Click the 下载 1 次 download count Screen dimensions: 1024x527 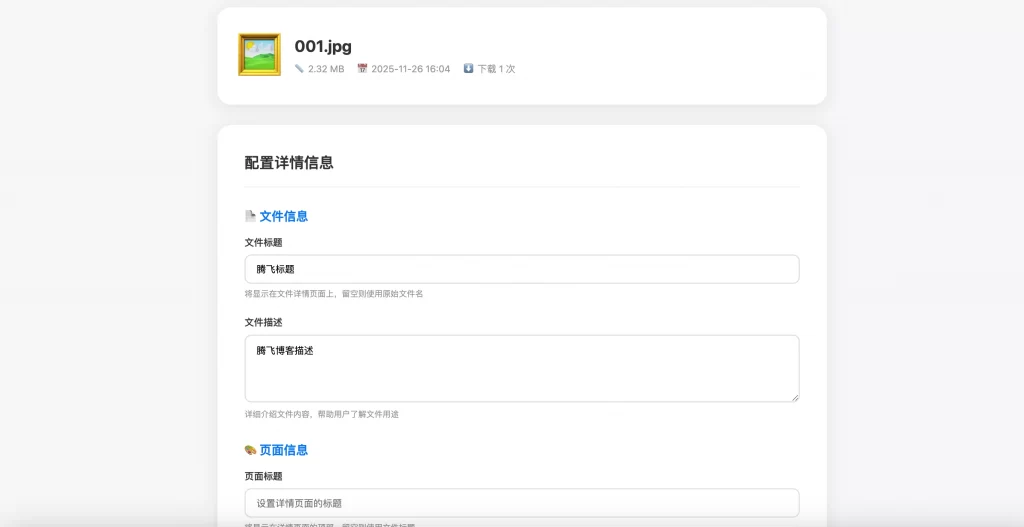(496, 69)
